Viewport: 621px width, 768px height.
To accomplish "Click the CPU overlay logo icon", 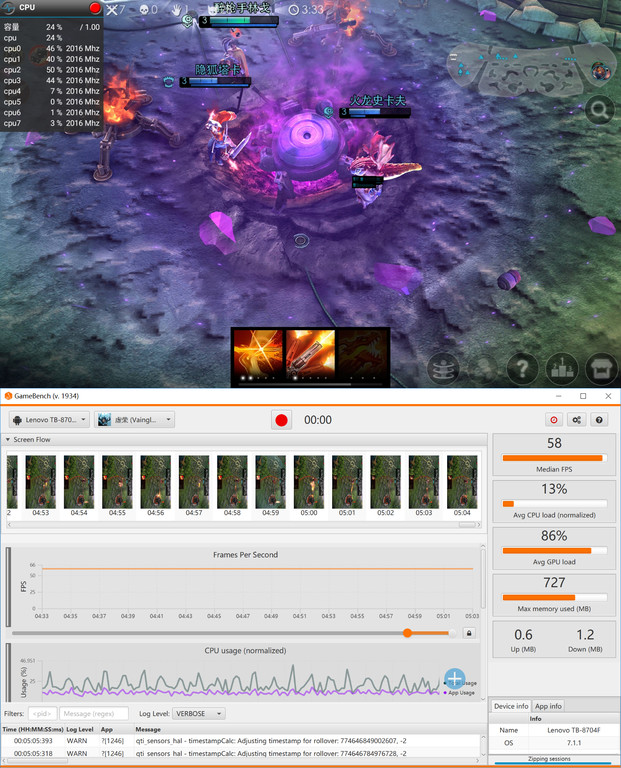I will [8, 7].
